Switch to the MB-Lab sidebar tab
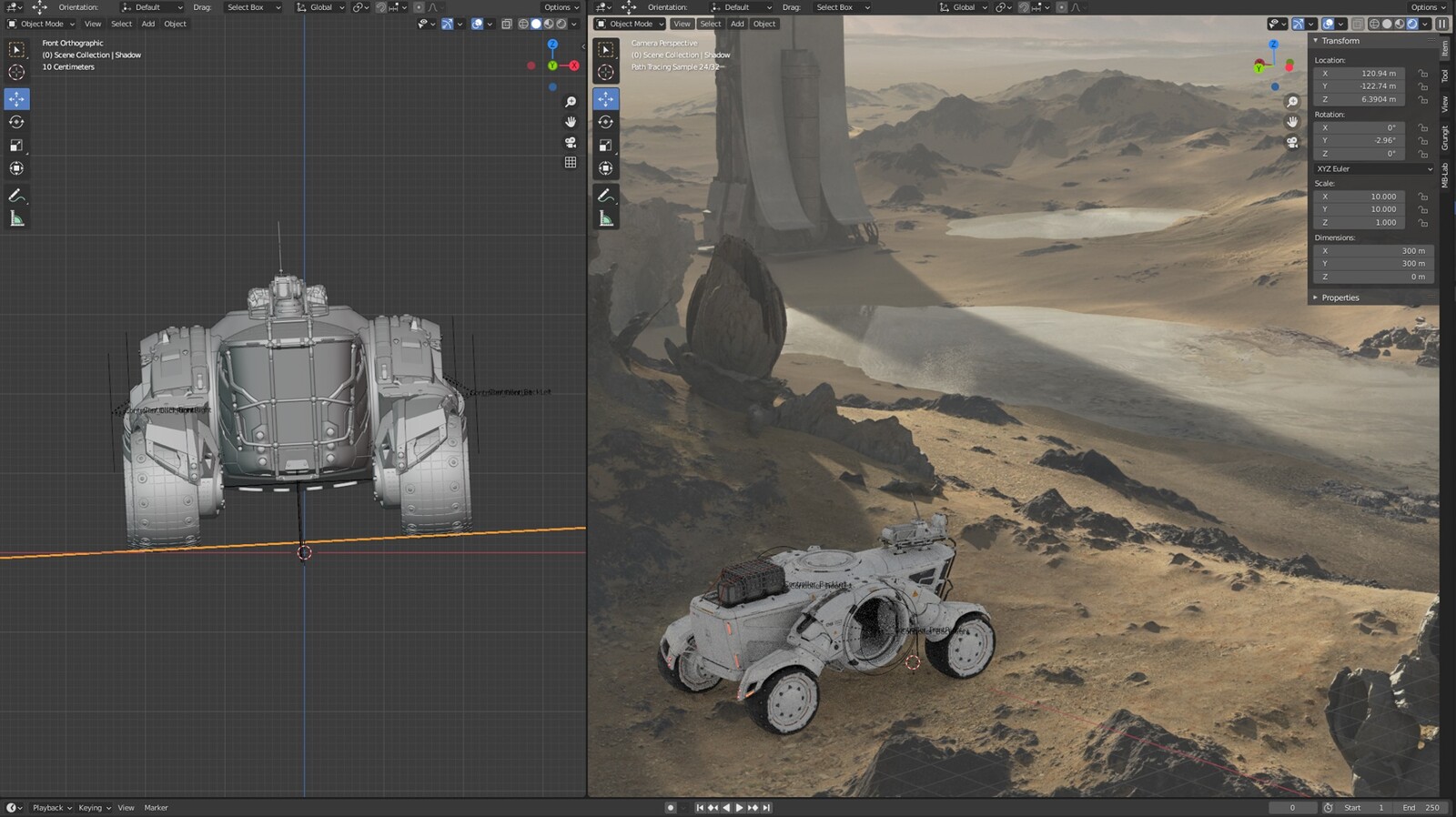This screenshot has width=1456, height=817. tap(1445, 175)
